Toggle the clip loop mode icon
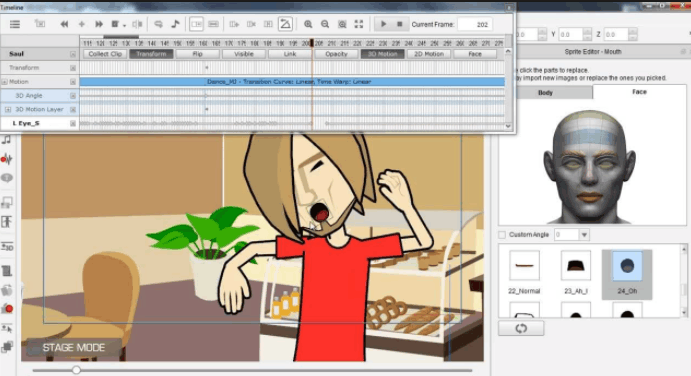The height and width of the screenshot is (376, 691). pyautogui.click(x=213, y=24)
